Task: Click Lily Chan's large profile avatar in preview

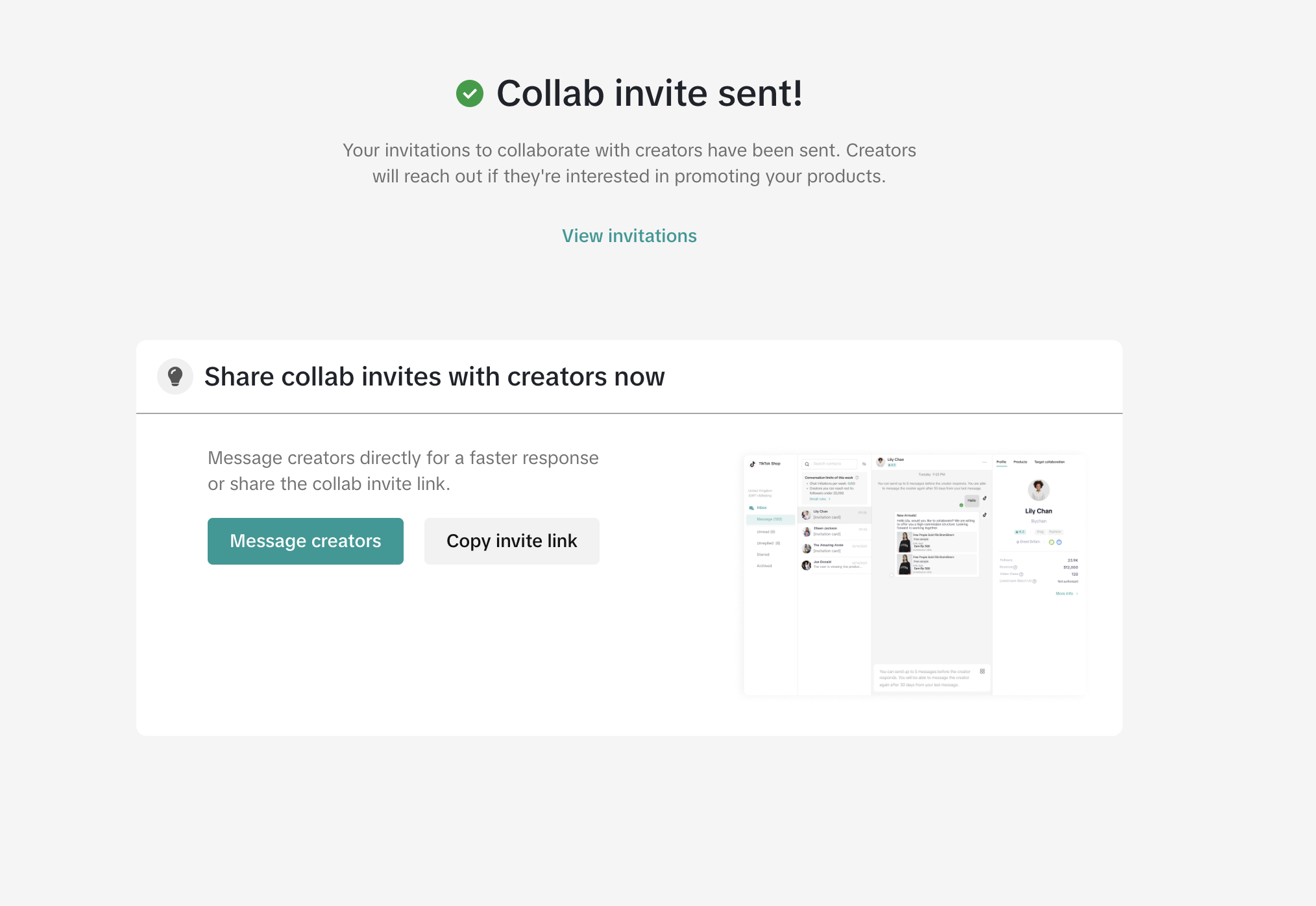Action: click(x=1038, y=490)
